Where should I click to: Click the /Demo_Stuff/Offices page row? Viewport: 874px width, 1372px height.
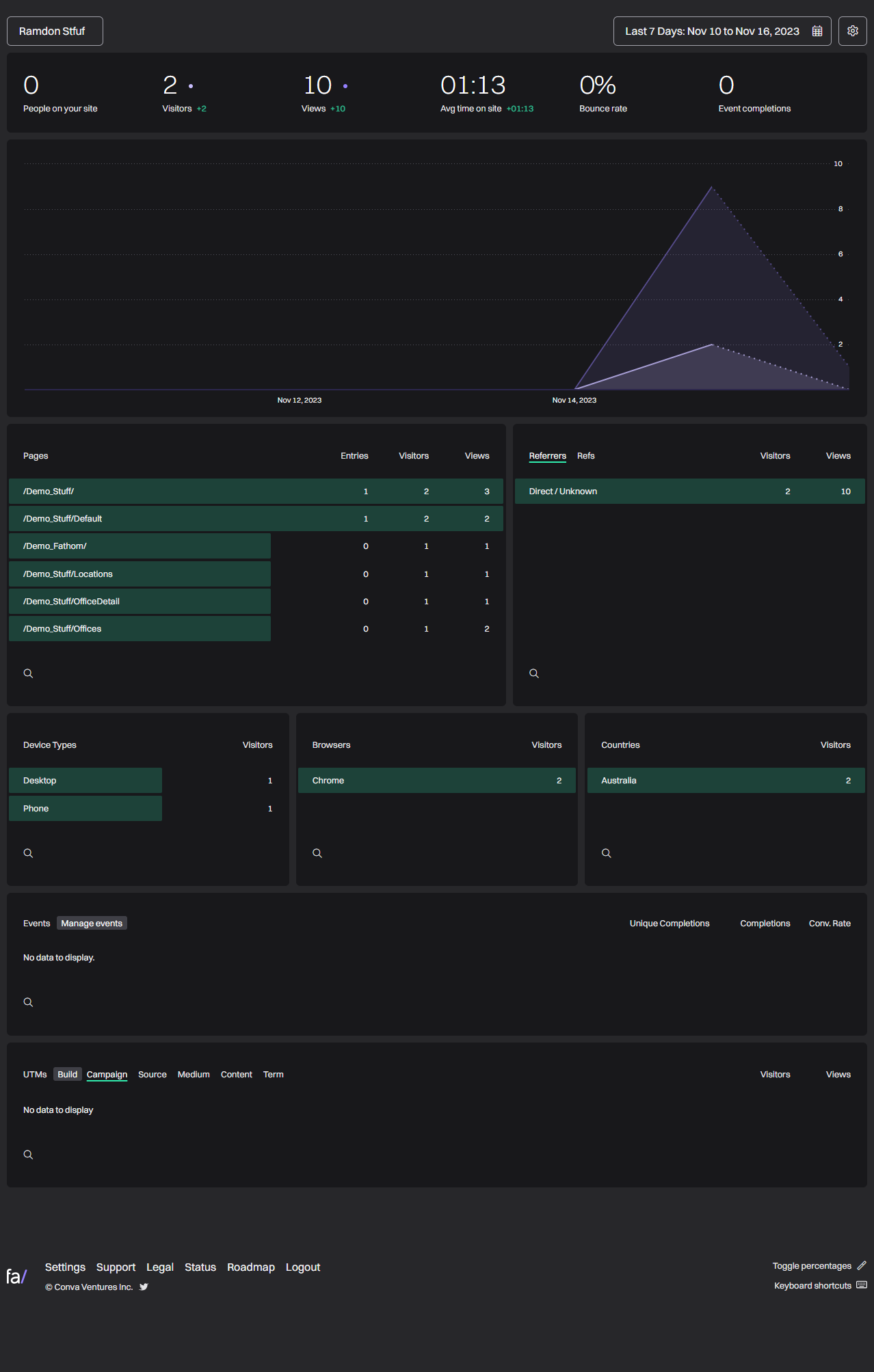[256, 629]
